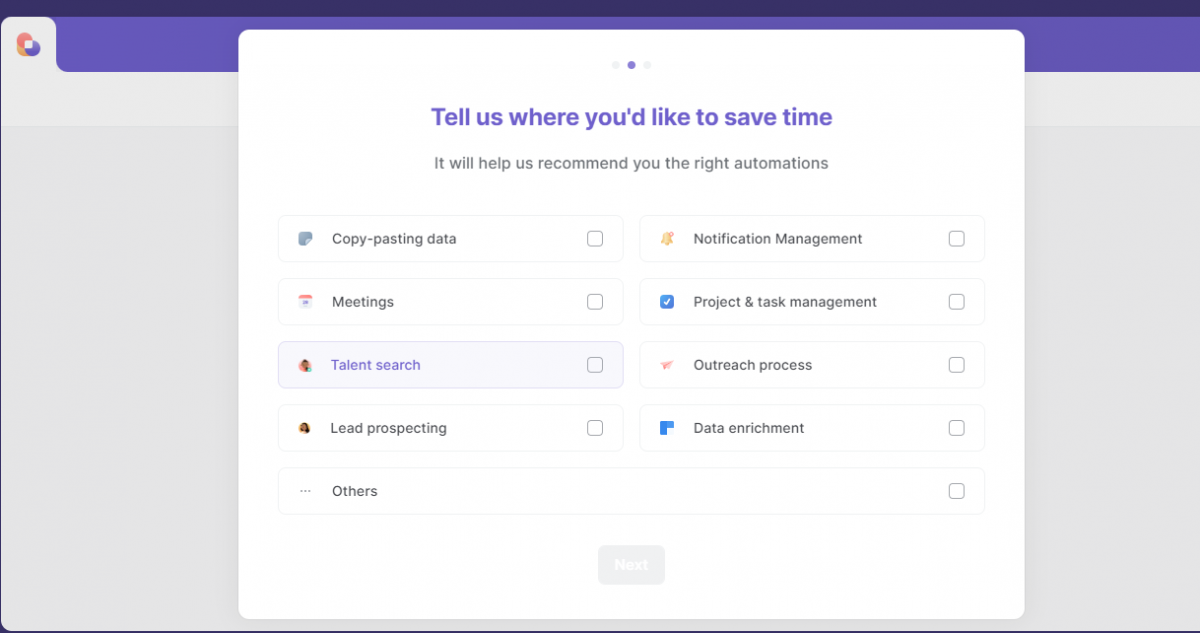This screenshot has width=1200, height=633.
Task: Click the Next button
Action: point(631,564)
